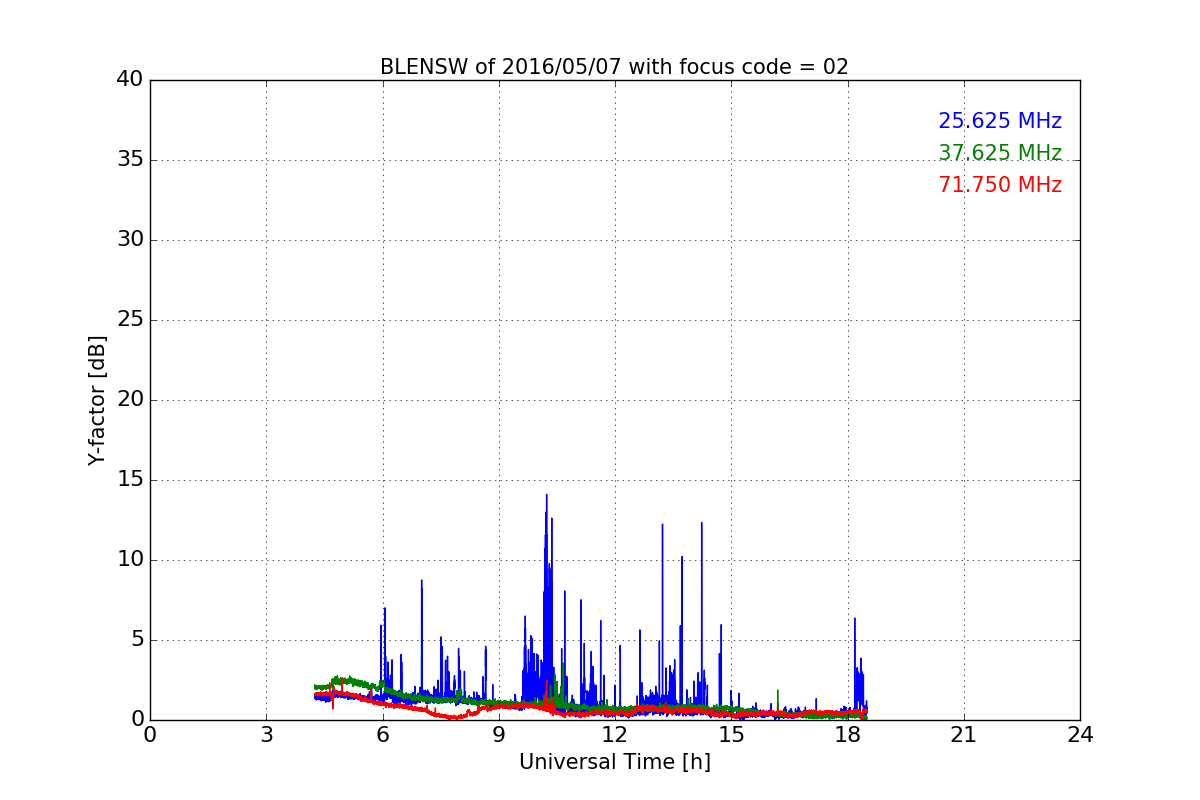Click the tallest blue peak near 14 dB
This screenshot has width=1200, height=800.
[x=546, y=496]
